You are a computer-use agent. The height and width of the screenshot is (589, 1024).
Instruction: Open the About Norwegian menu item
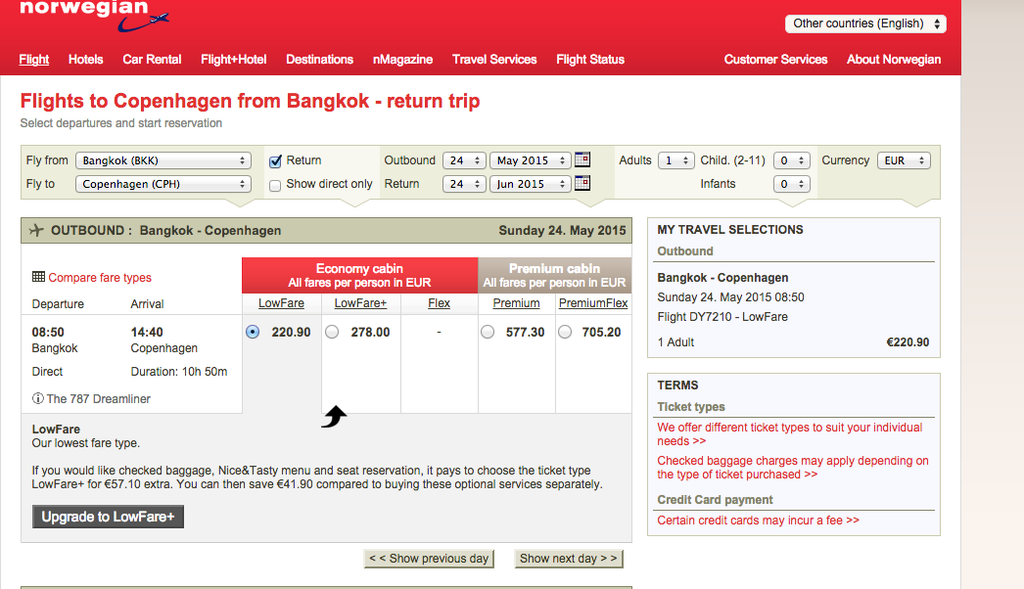pos(893,59)
